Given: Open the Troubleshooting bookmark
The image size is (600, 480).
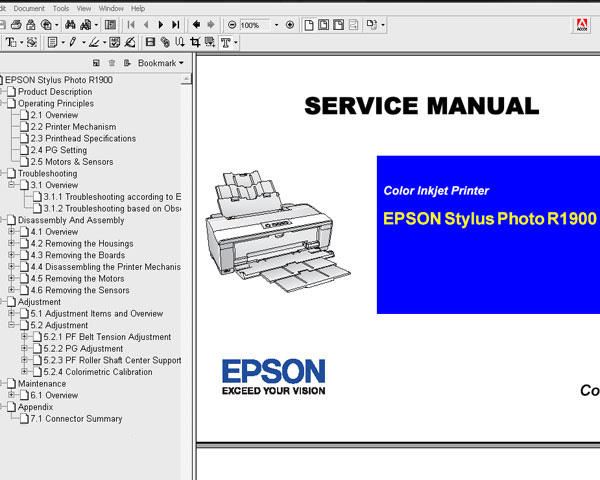Looking at the screenshot, I should point(47,173).
